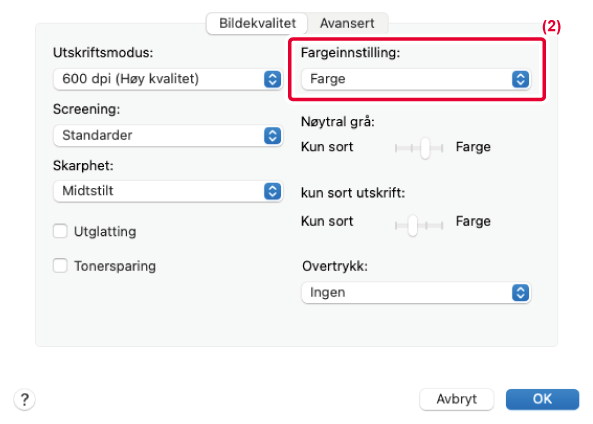Open the 600 dpi (Høy kvalitet) dropdown
This screenshot has height=424, width=593.
[168, 79]
